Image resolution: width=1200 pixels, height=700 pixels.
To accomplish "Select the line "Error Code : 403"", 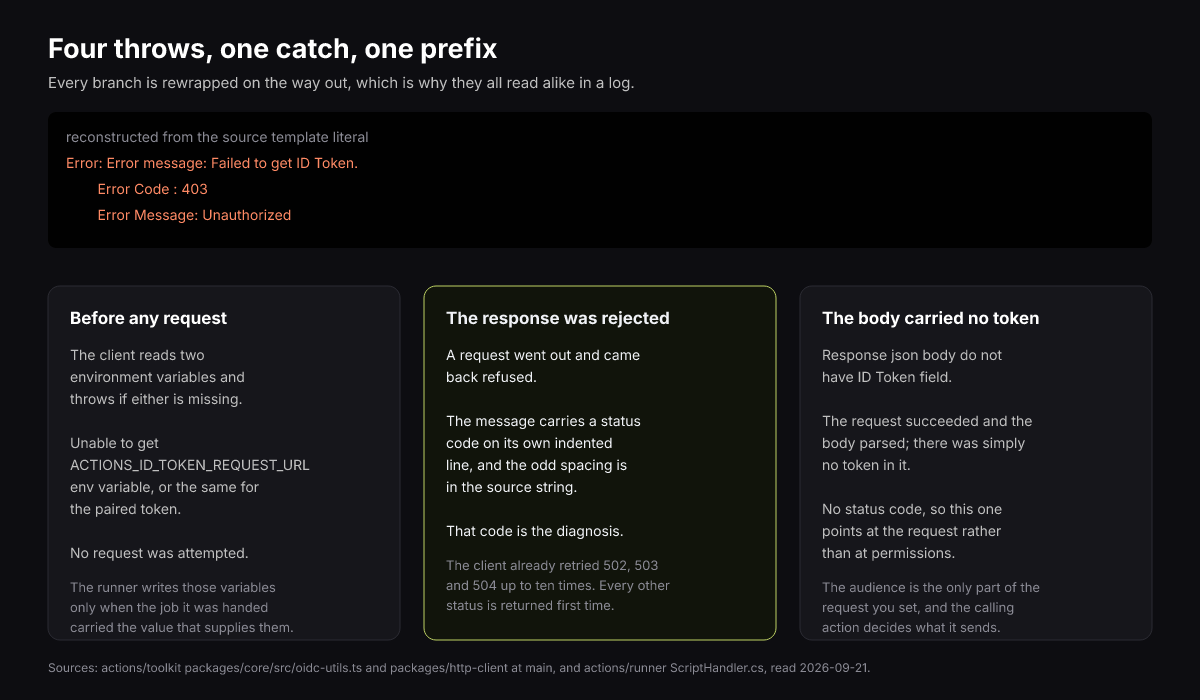I will click(153, 189).
